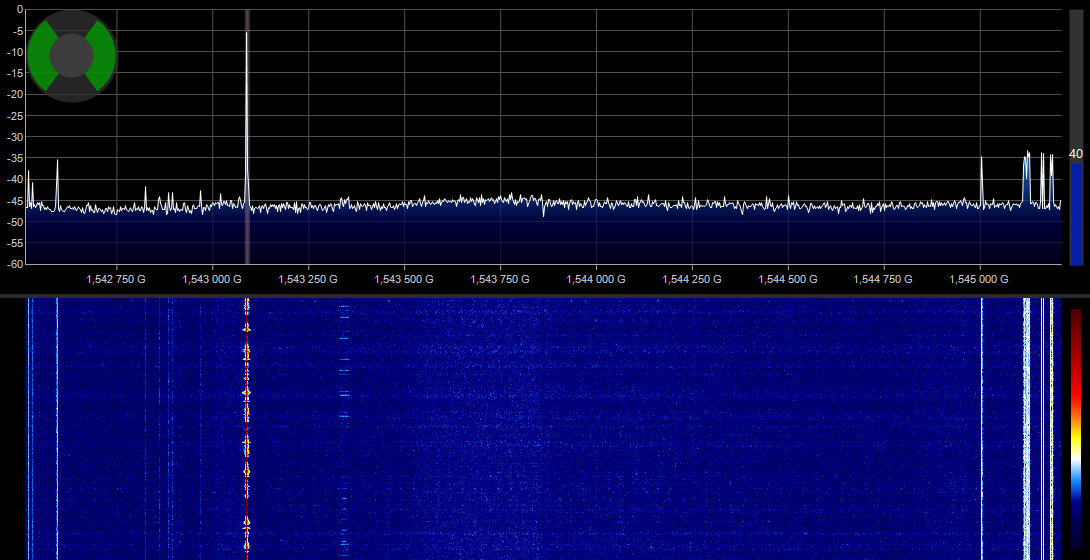Viewport: 1090px width, 560px height.
Task: Click the 1,543 750 G frequency label
Action: pos(500,279)
